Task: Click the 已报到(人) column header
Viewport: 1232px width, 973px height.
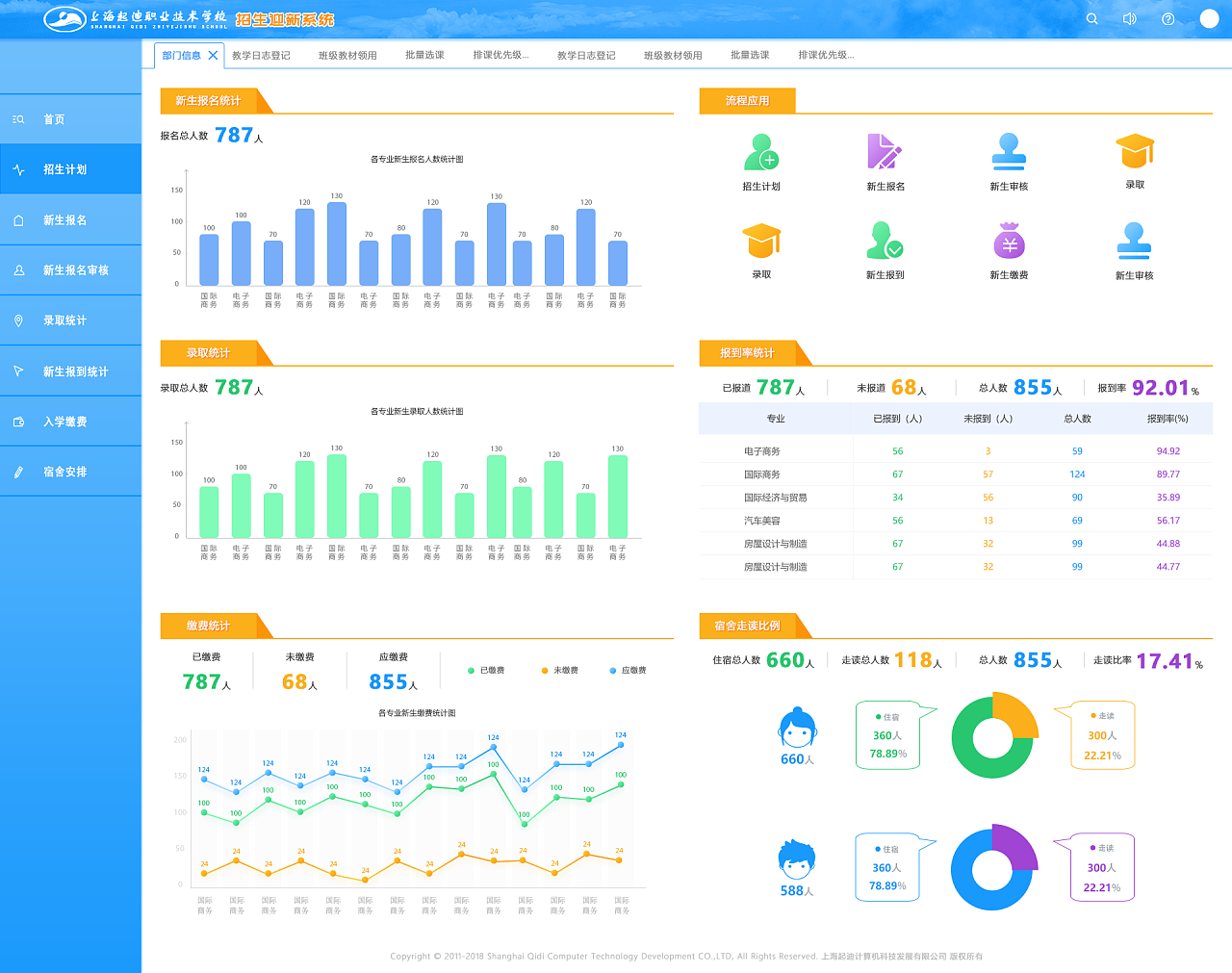Action: [x=897, y=419]
